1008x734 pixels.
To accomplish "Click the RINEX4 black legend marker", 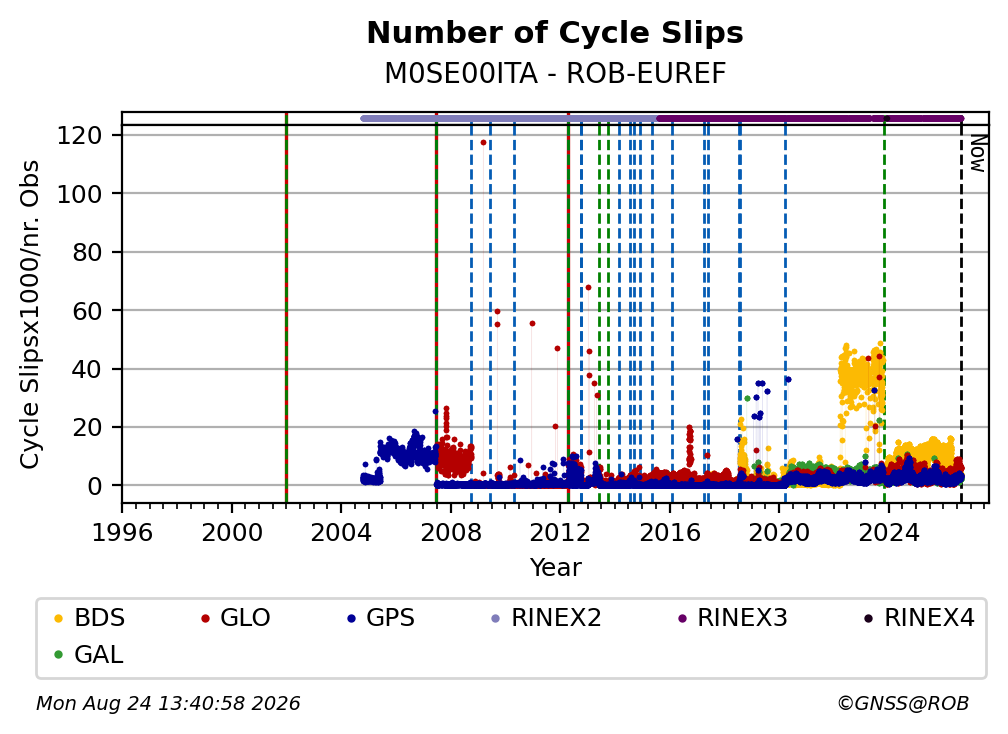I will click(868, 618).
